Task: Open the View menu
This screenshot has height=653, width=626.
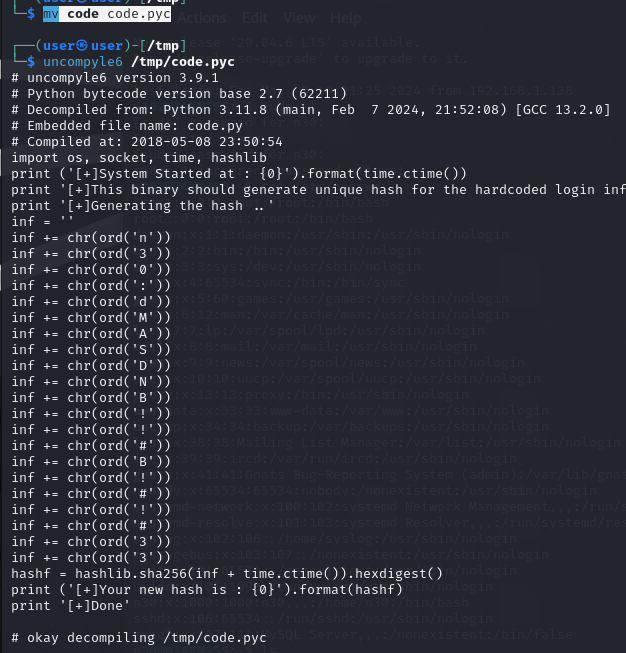Action: point(299,17)
